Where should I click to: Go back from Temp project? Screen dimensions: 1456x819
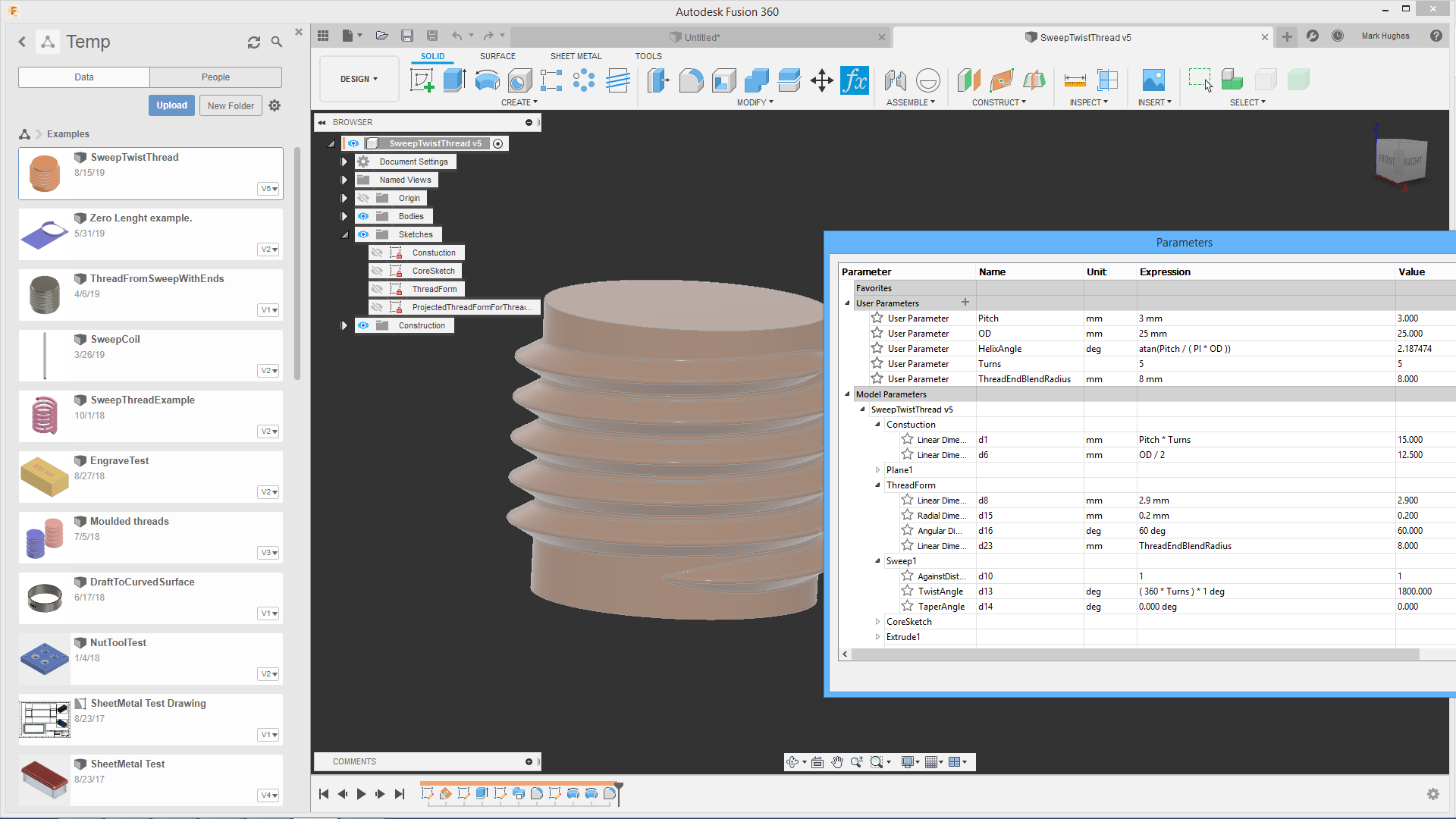22,42
